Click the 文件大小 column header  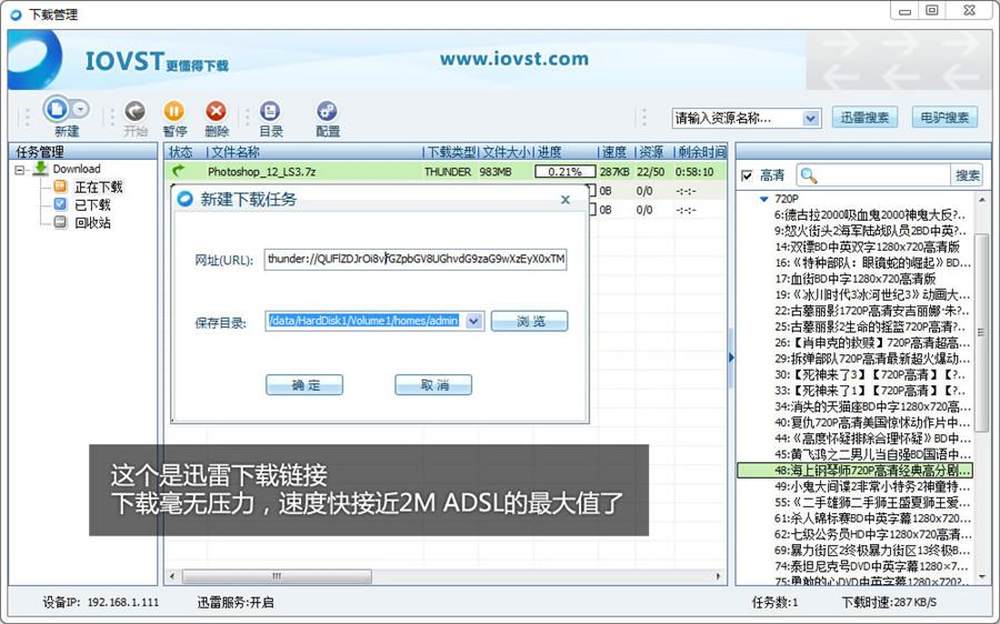508,152
